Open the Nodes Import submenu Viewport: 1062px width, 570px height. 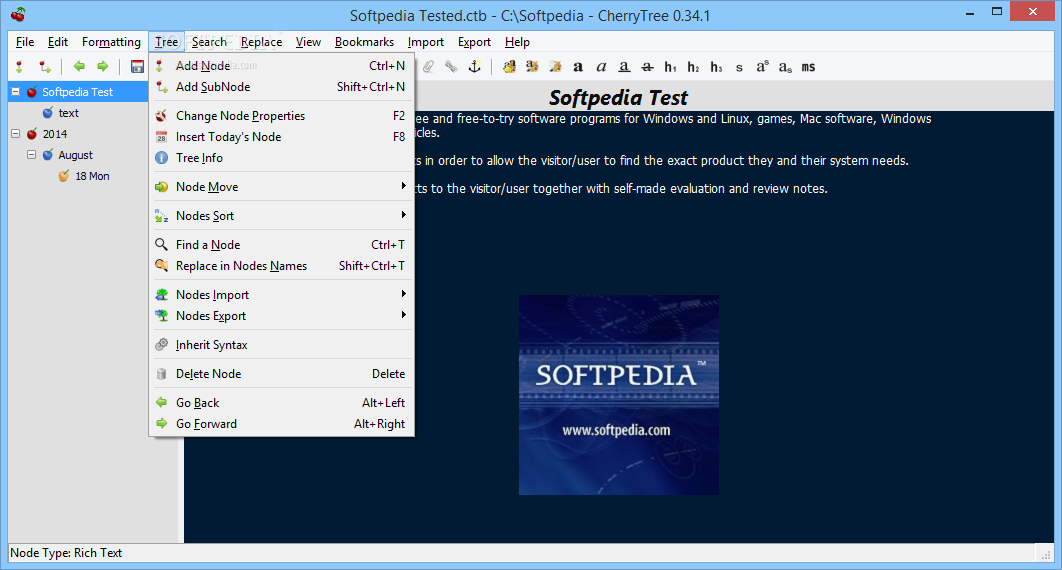[x=281, y=294]
